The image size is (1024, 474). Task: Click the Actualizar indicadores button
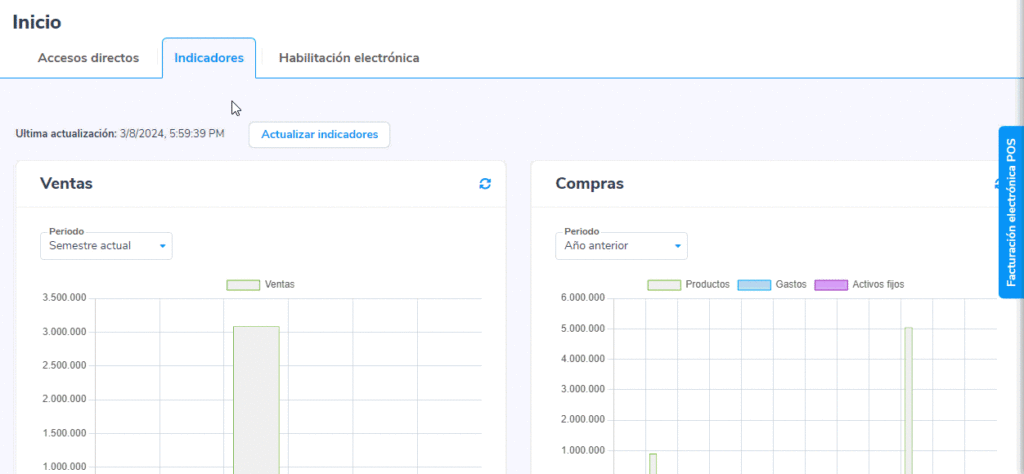pyautogui.click(x=319, y=134)
